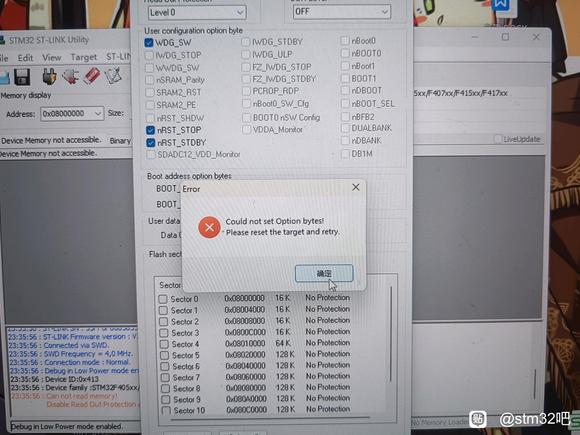Image resolution: width=580 pixels, height=435 pixels.
Task: Click the Disconnect from target icon
Action: pyautogui.click(x=71, y=76)
